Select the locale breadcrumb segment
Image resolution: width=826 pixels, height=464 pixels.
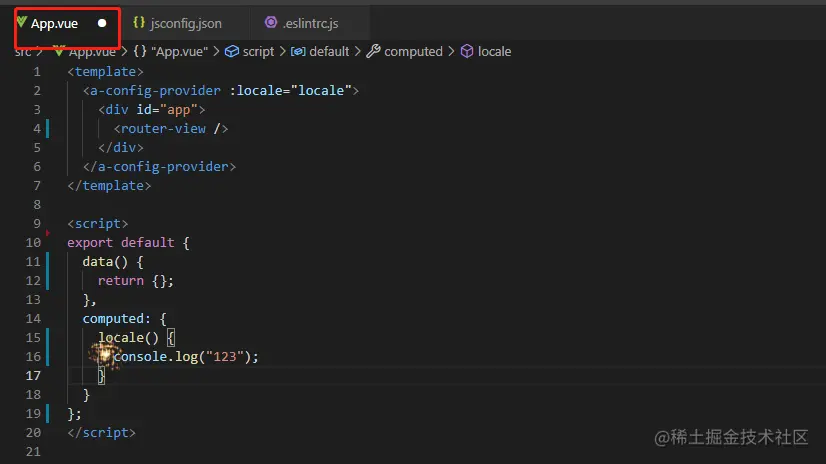click(x=494, y=52)
